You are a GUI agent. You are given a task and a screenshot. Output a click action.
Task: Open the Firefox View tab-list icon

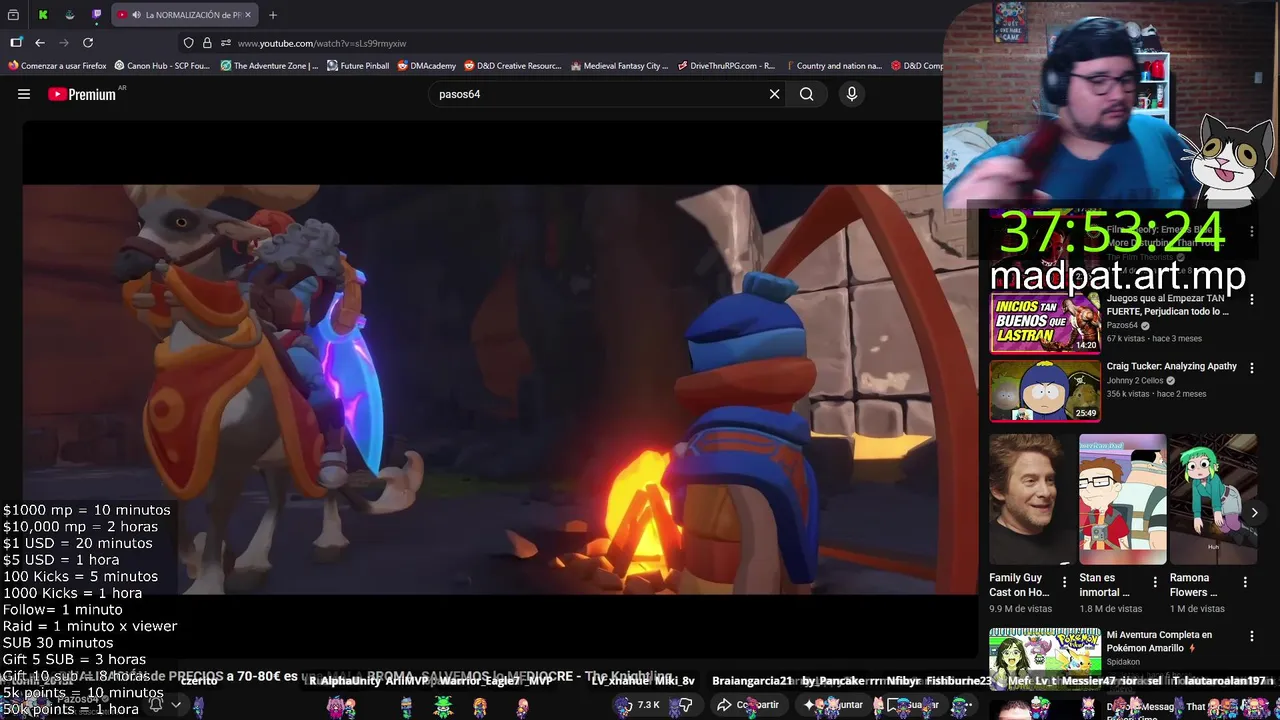coord(13,15)
